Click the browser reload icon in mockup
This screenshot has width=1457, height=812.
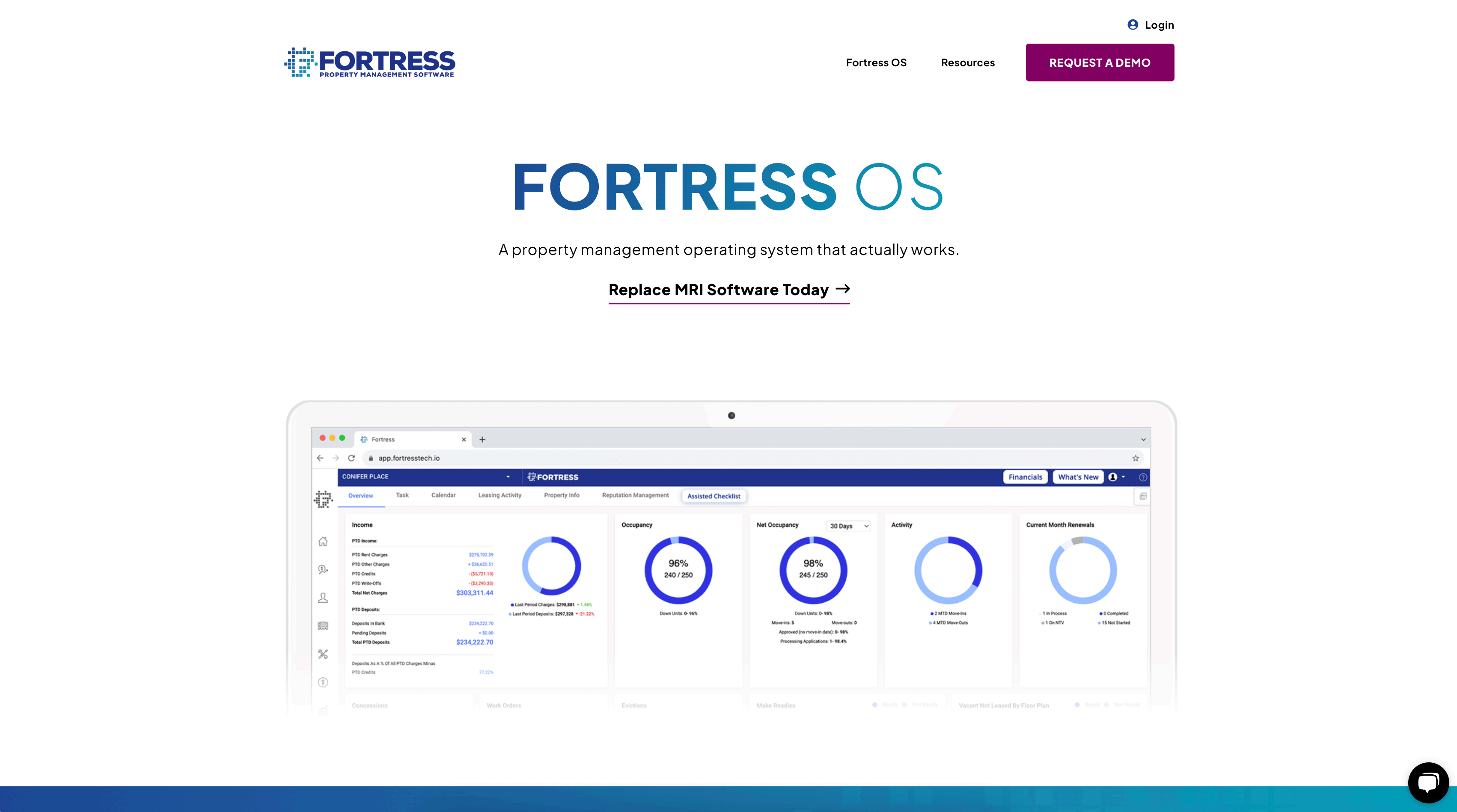351,458
